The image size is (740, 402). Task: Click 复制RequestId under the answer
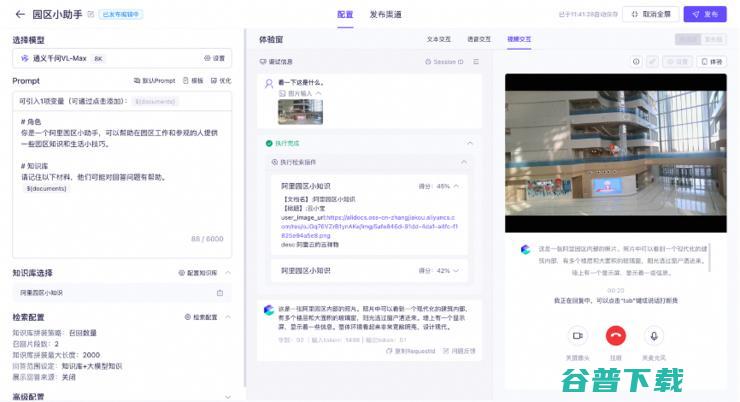(411, 351)
